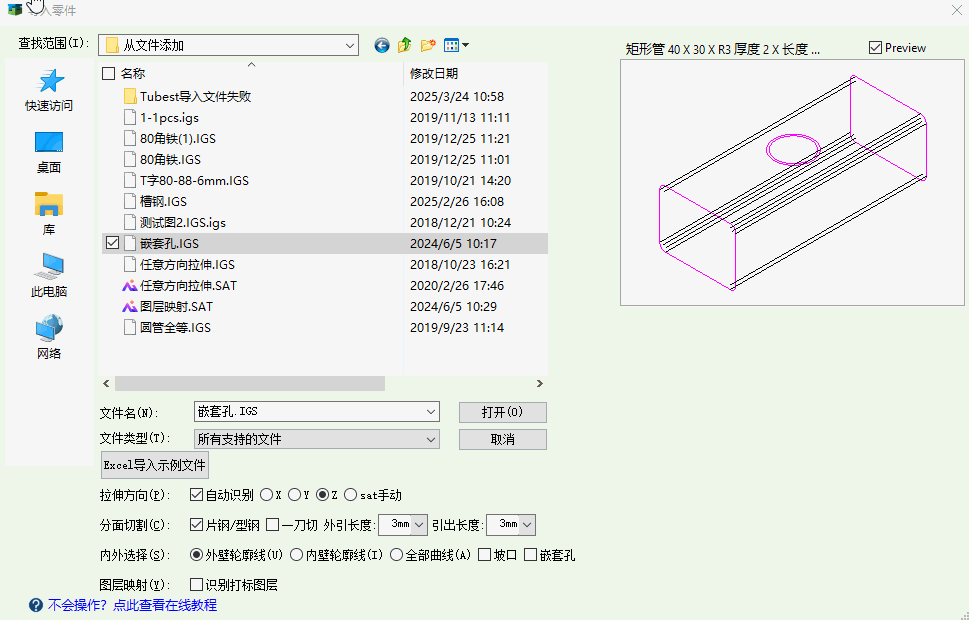
Task: Open the 文件类型 dropdown
Action: (x=431, y=439)
